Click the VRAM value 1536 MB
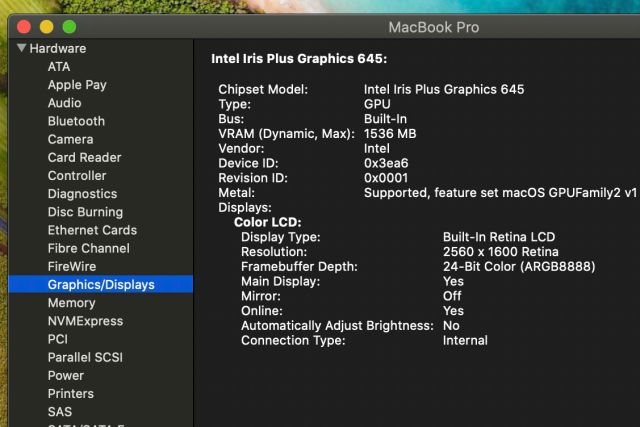Viewport: 640px width, 427px height. (x=390, y=133)
